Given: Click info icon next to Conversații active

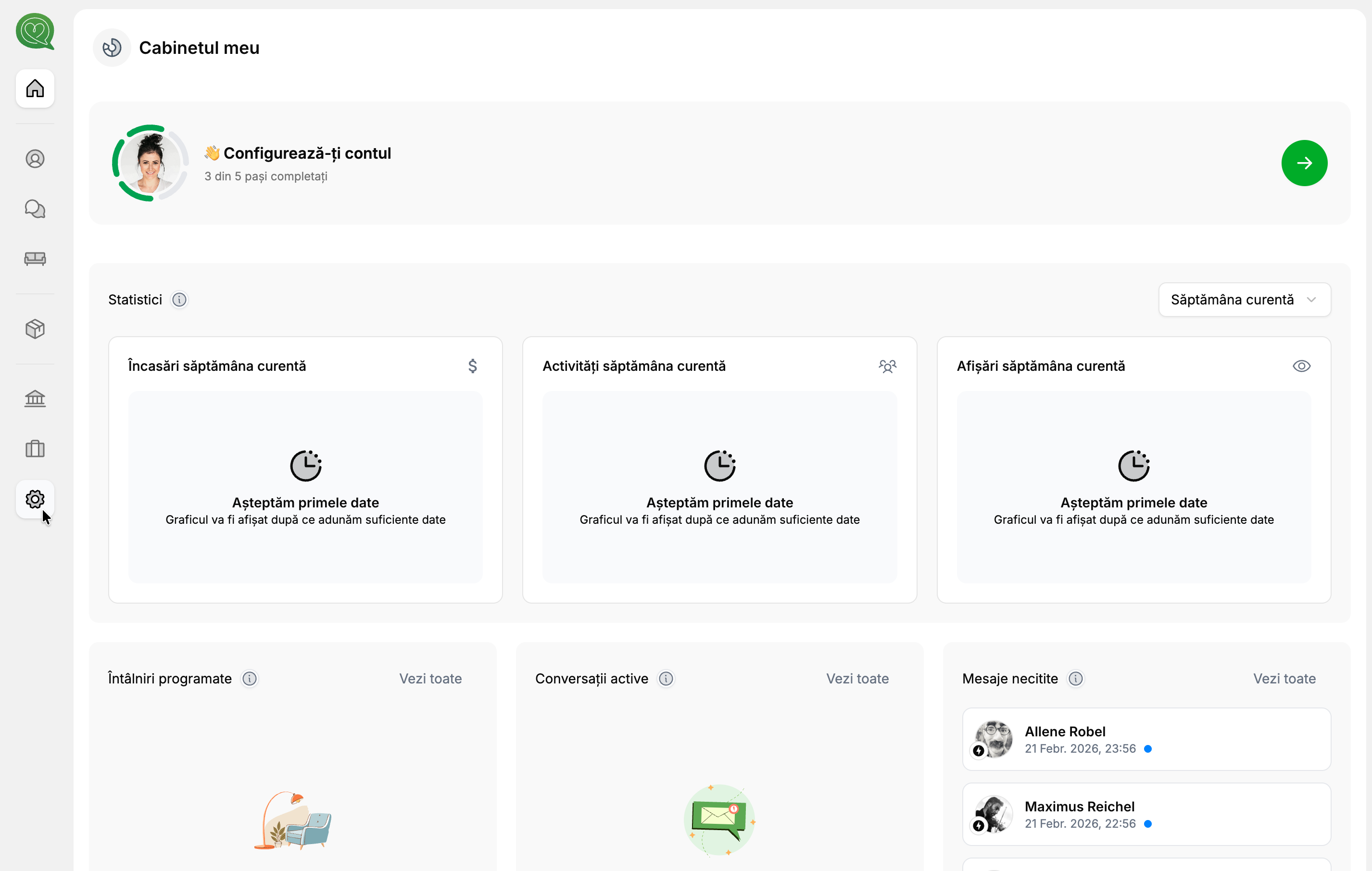Looking at the screenshot, I should point(666,679).
